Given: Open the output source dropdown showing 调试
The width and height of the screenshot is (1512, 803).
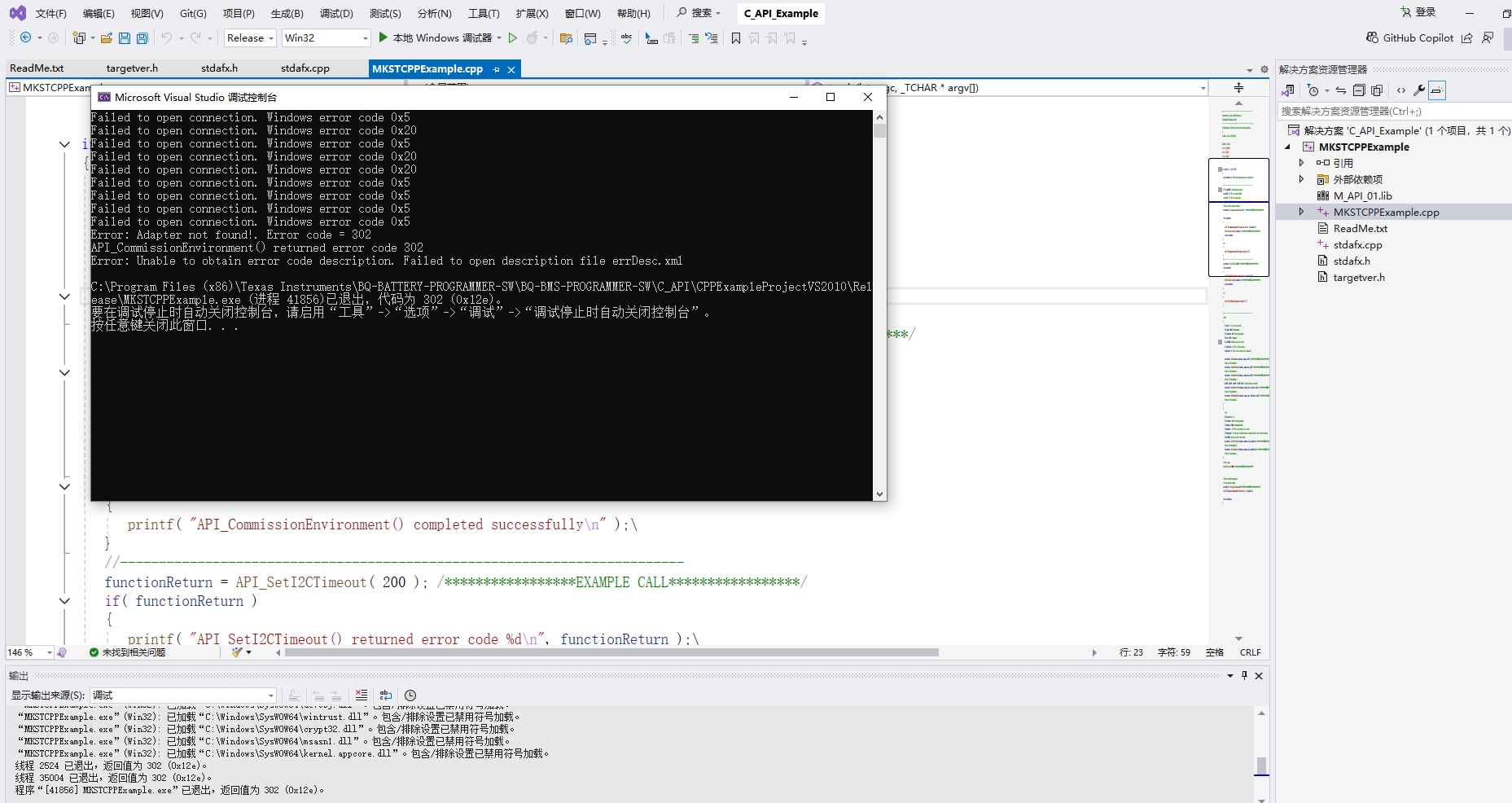Looking at the screenshot, I should point(183,695).
